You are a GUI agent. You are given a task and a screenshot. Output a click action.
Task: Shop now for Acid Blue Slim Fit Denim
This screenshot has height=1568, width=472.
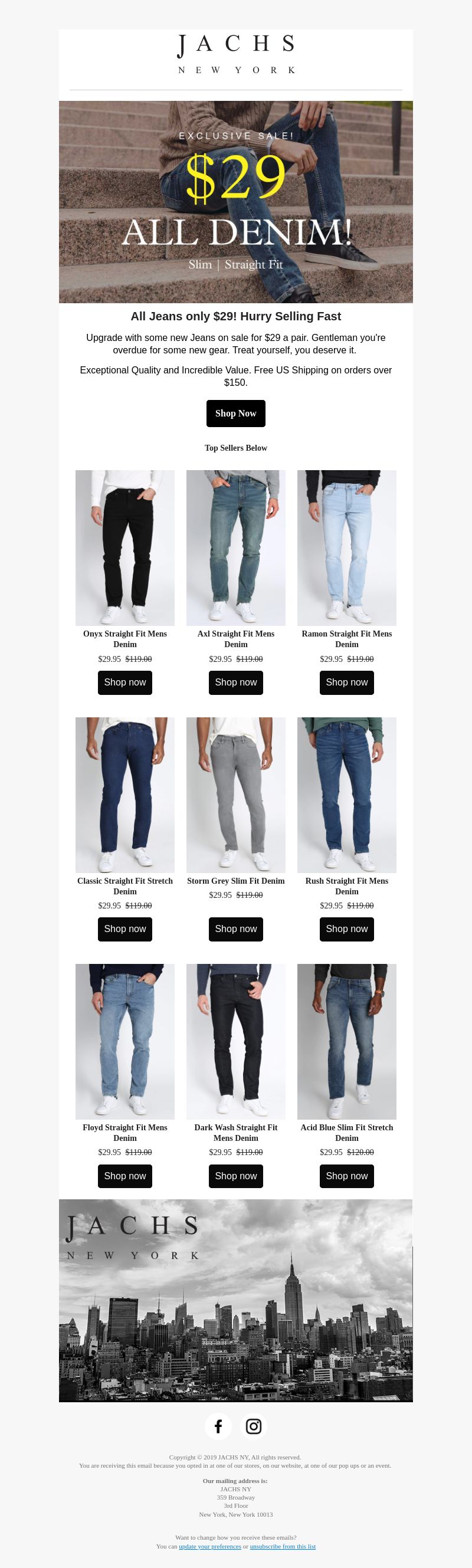(x=346, y=1176)
